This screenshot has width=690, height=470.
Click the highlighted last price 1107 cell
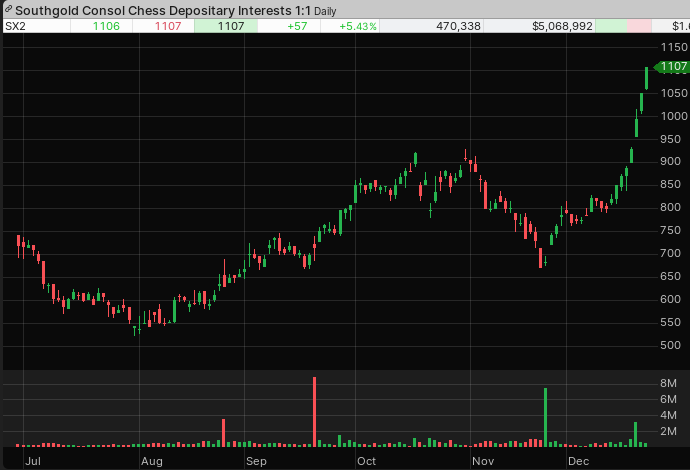click(x=226, y=26)
